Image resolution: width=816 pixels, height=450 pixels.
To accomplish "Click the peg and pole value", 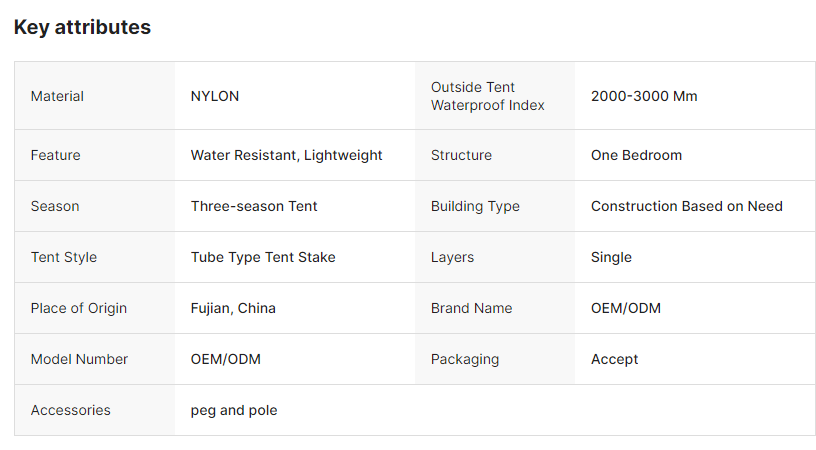I will tap(234, 410).
